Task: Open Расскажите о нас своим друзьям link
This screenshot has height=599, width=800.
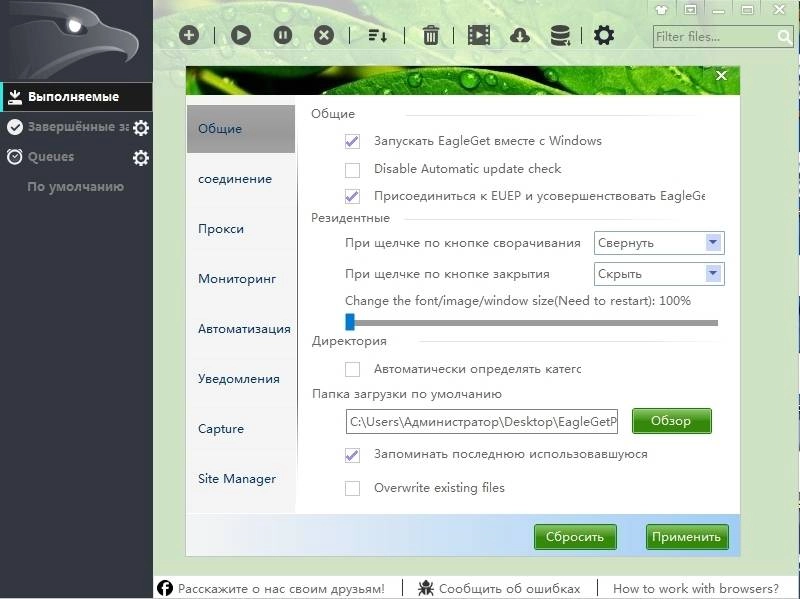Action: (x=281, y=589)
